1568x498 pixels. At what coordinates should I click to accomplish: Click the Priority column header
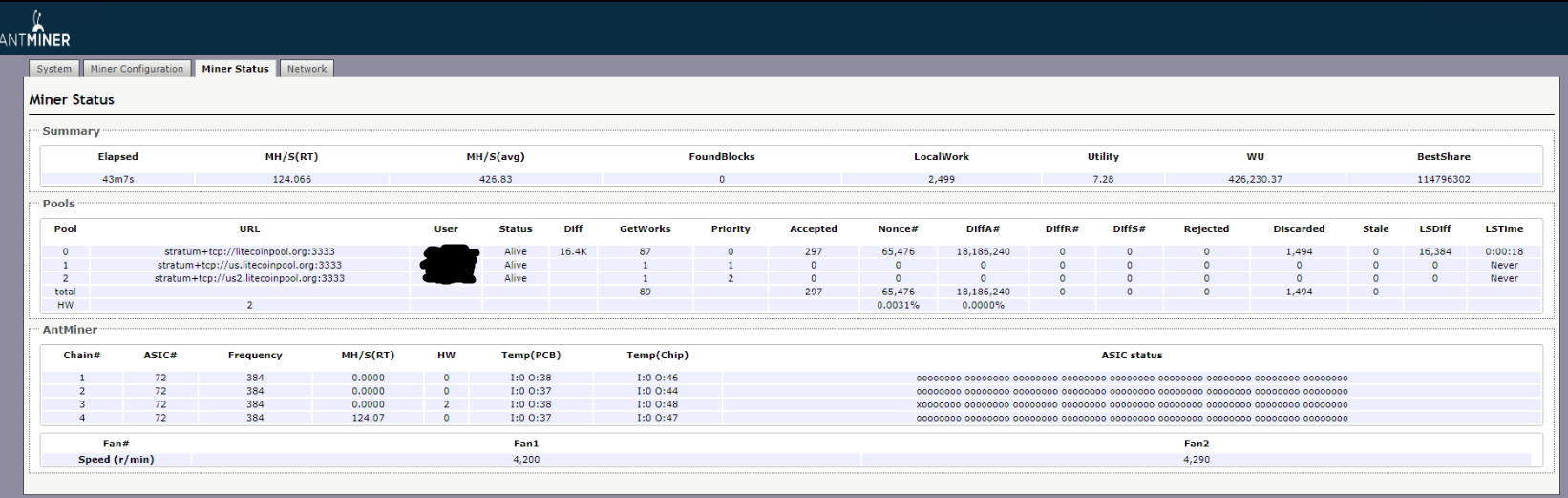click(731, 229)
